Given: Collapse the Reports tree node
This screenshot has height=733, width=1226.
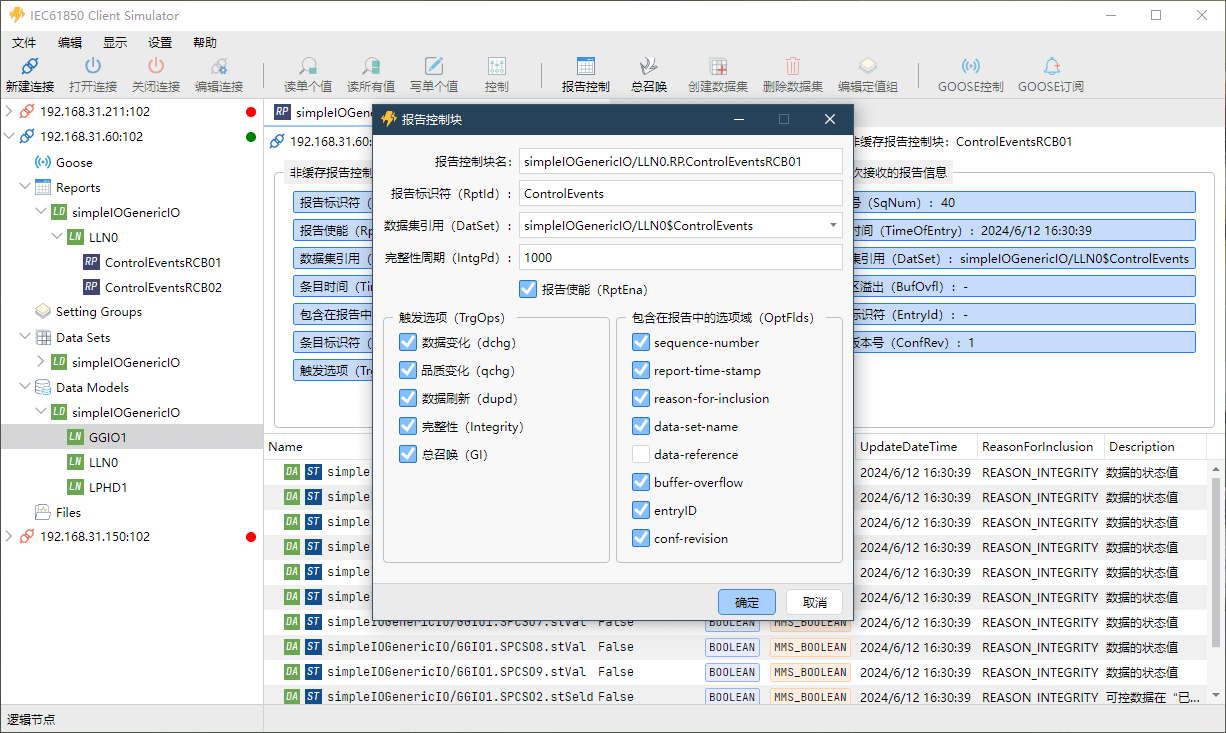Looking at the screenshot, I should point(25,187).
